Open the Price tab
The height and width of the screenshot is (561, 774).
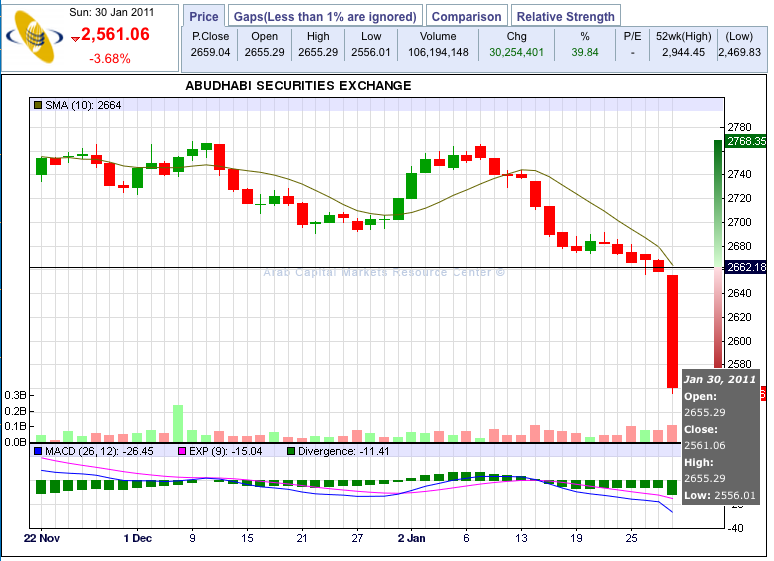[204, 16]
